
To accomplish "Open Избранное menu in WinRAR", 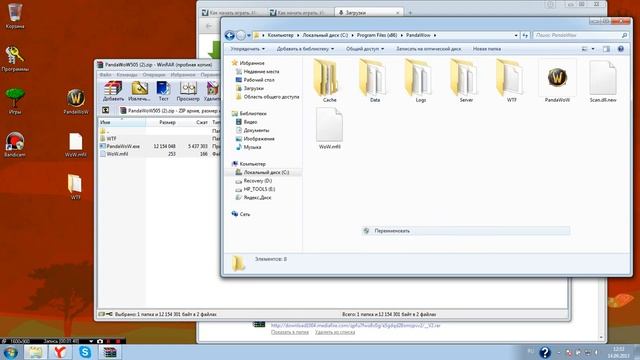I will pyautogui.click(x=183, y=75).
